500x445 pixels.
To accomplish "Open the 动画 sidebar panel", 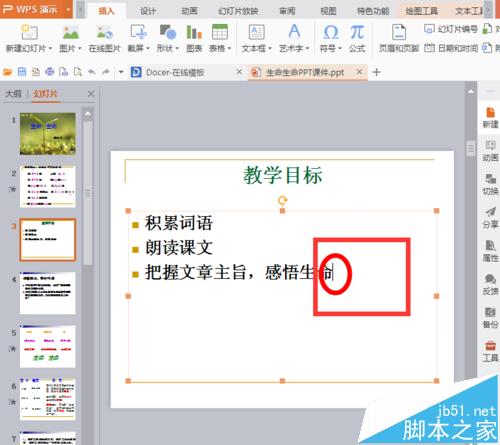I will click(490, 151).
